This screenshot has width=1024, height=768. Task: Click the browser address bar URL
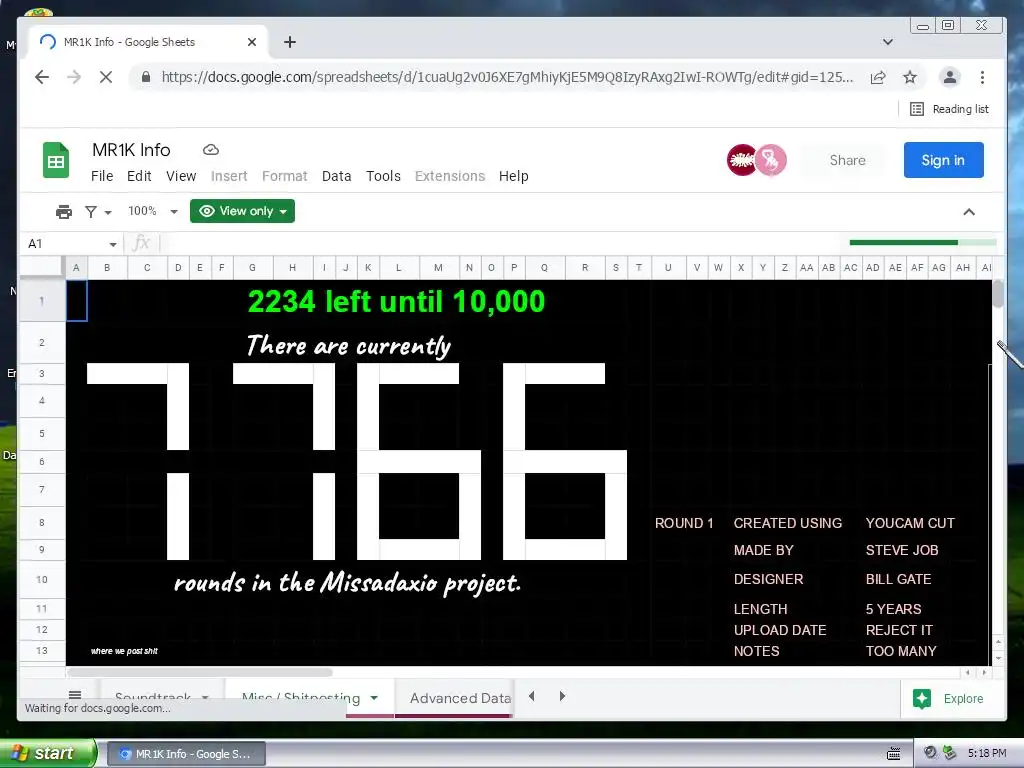[507, 77]
